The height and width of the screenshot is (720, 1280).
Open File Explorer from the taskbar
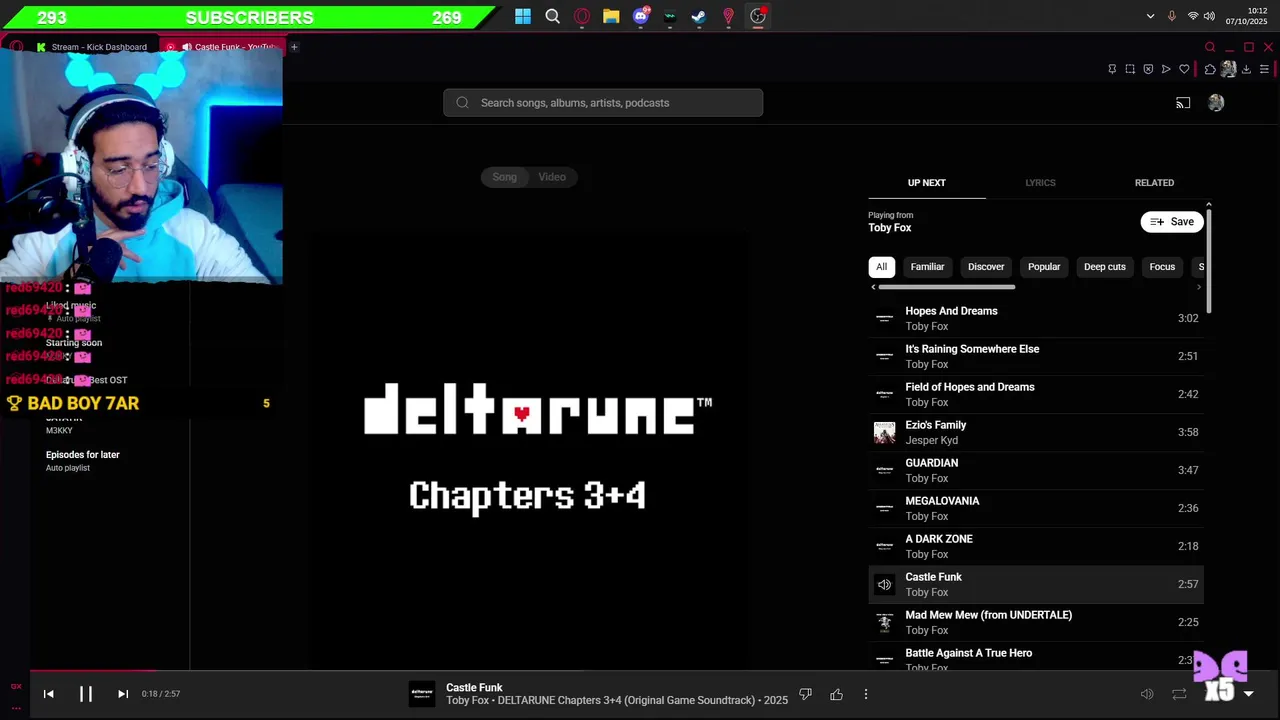pyautogui.click(x=611, y=16)
